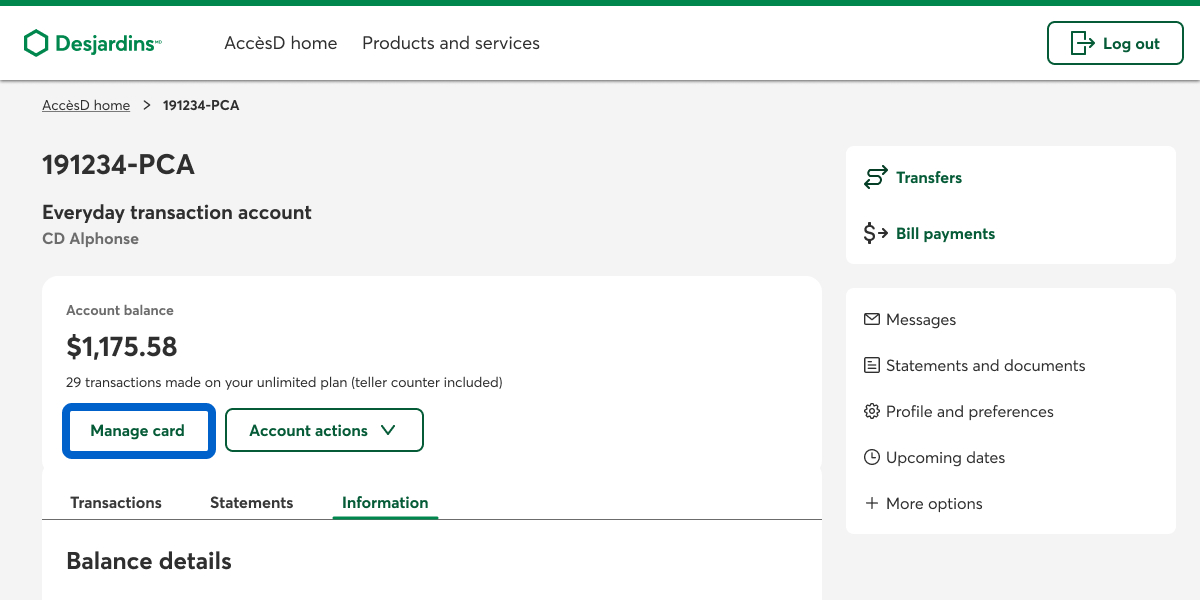Click the Manage card button
The image size is (1200, 600).
click(138, 430)
